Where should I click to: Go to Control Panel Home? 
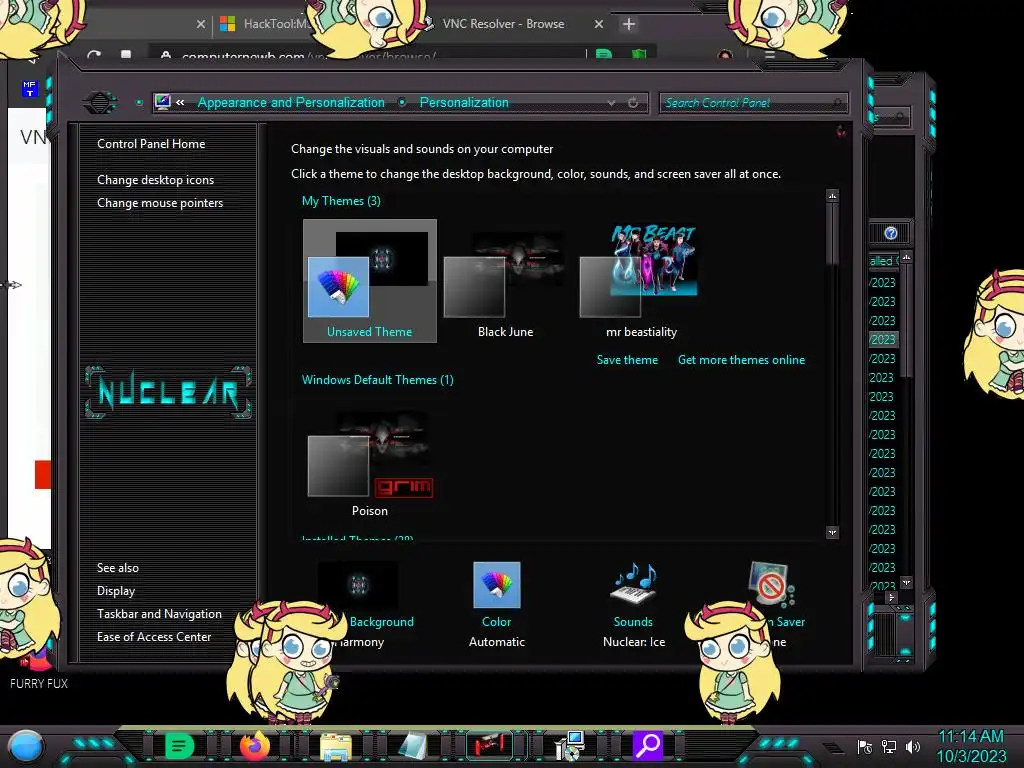tap(151, 144)
